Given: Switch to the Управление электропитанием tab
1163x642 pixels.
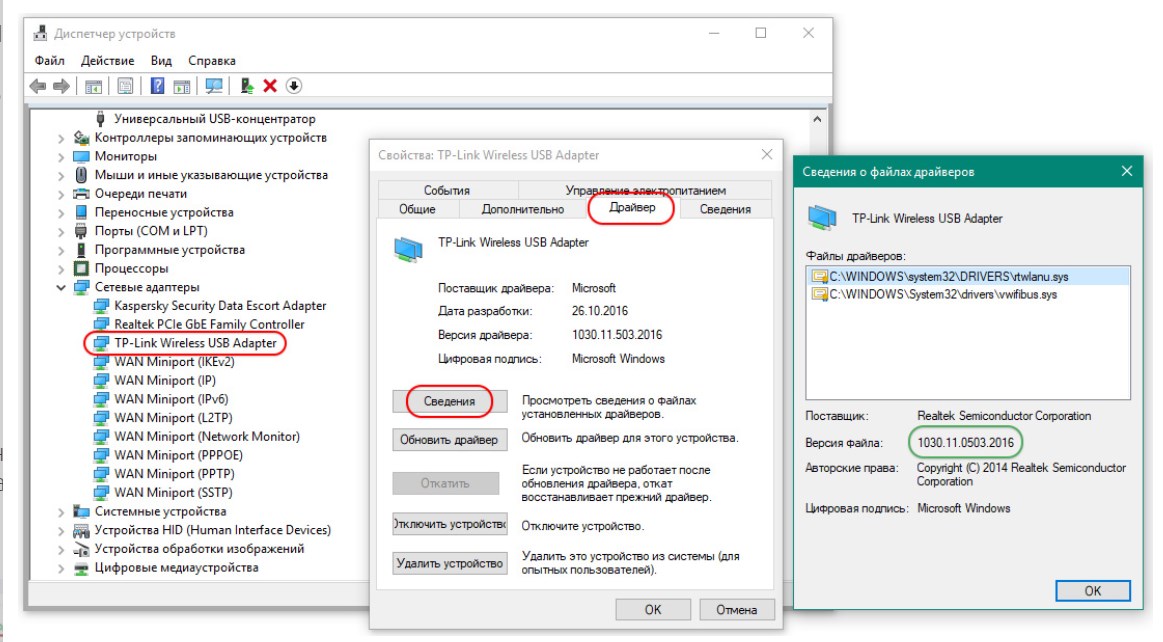Looking at the screenshot, I should (x=645, y=190).
